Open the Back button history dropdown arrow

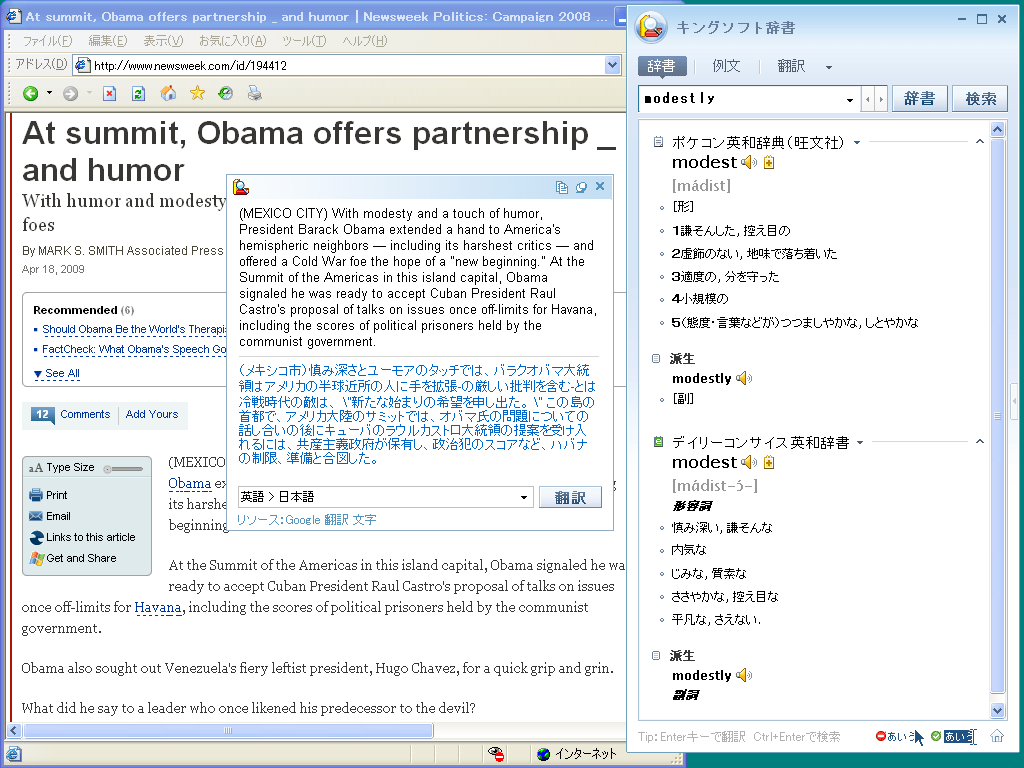pyautogui.click(x=49, y=93)
